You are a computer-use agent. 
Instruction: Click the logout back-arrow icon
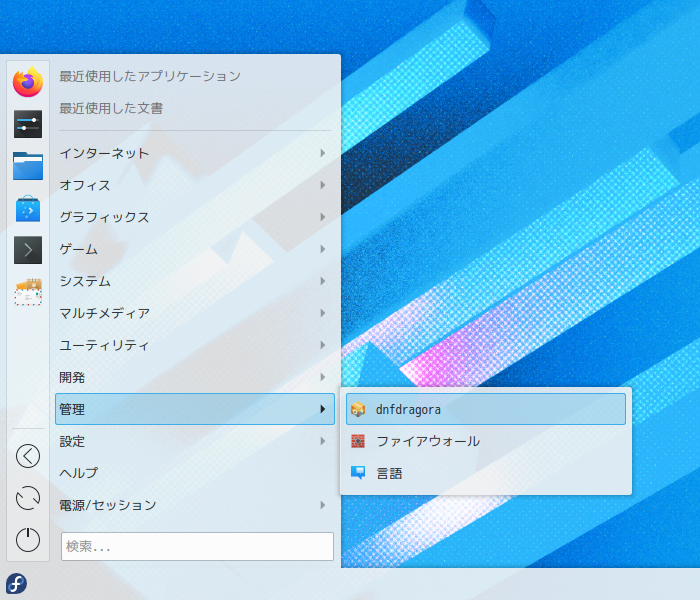(28, 456)
